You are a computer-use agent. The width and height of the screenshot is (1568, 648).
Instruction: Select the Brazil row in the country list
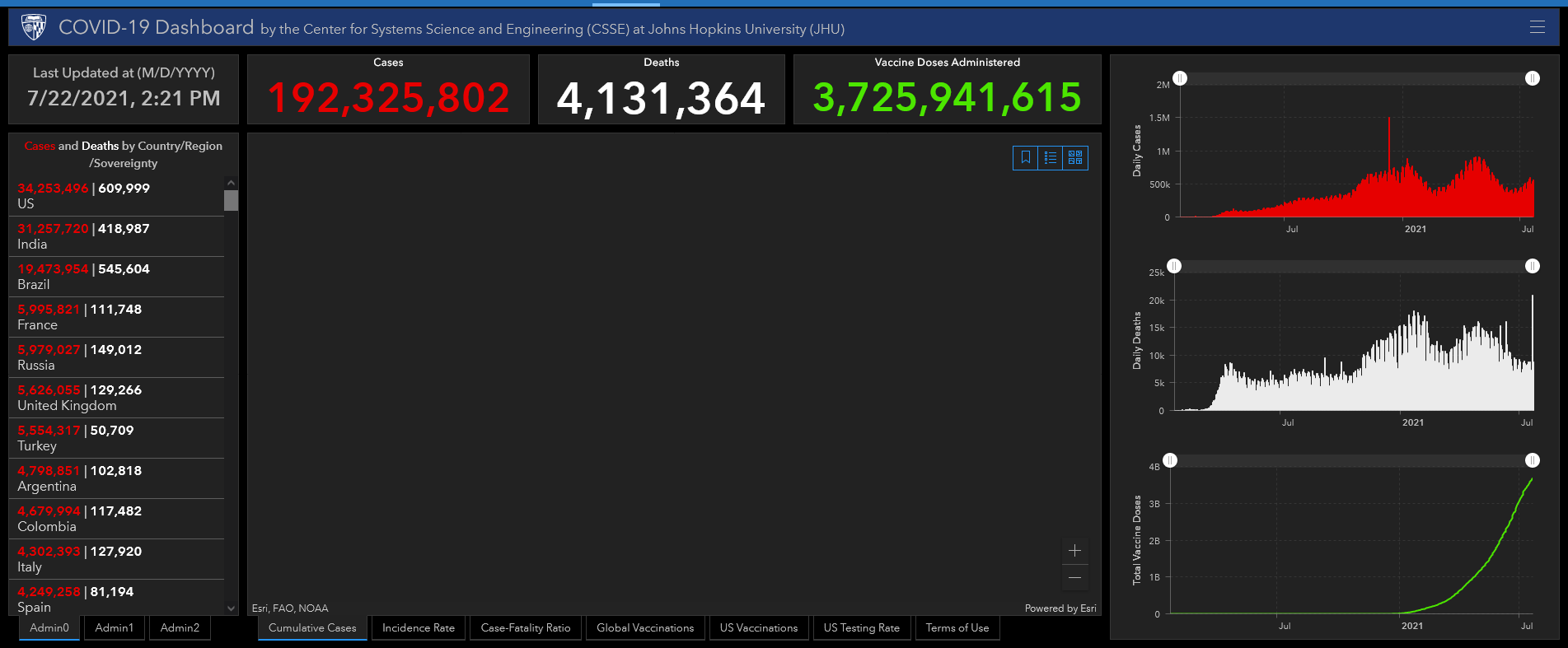[x=116, y=277]
